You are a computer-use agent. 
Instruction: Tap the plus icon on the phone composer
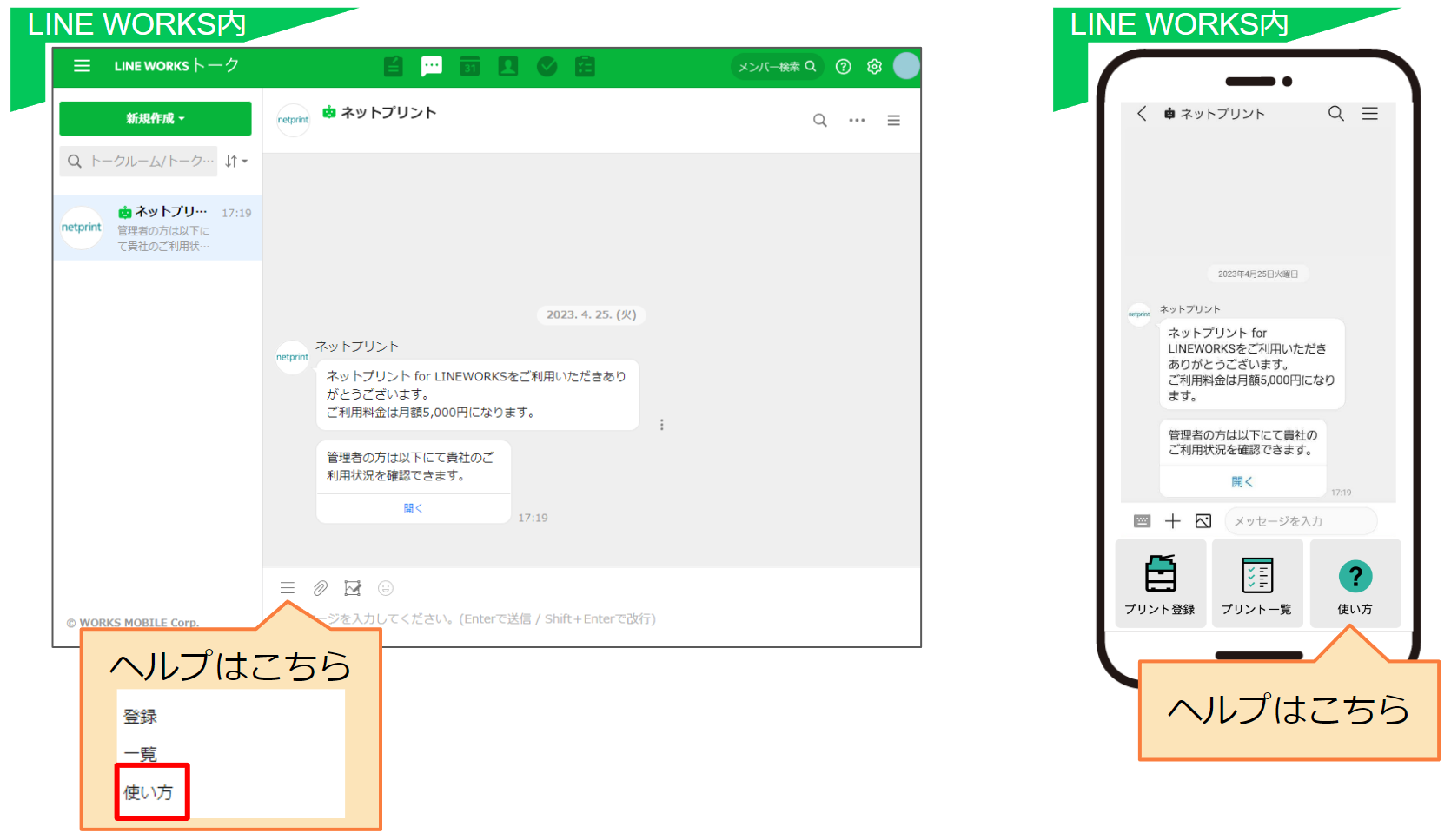(1173, 521)
